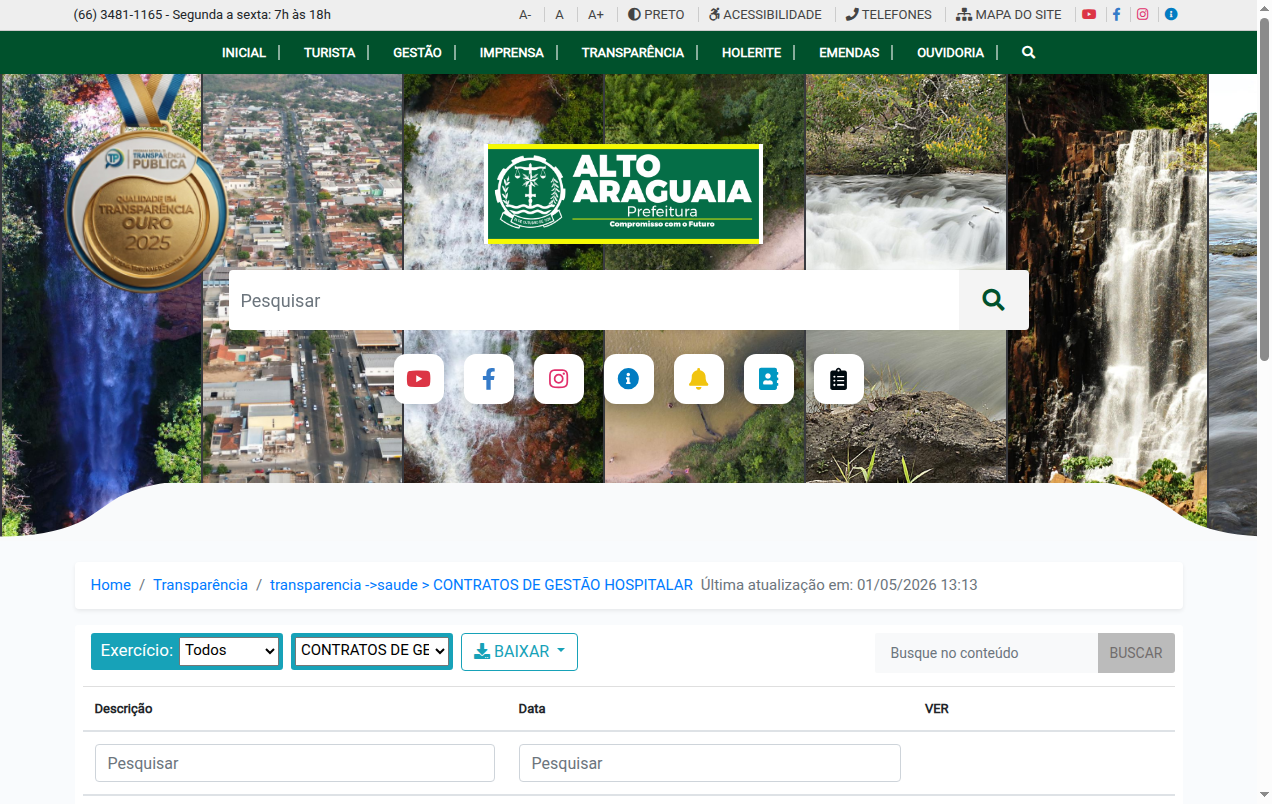Click the yellow bell notifications tile
This screenshot has height=804, width=1272.
(699, 379)
